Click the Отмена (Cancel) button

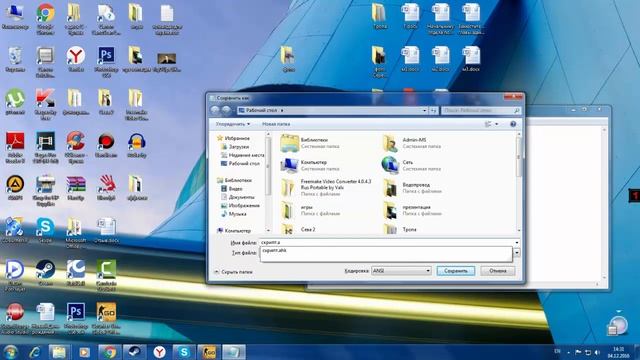[497, 271]
